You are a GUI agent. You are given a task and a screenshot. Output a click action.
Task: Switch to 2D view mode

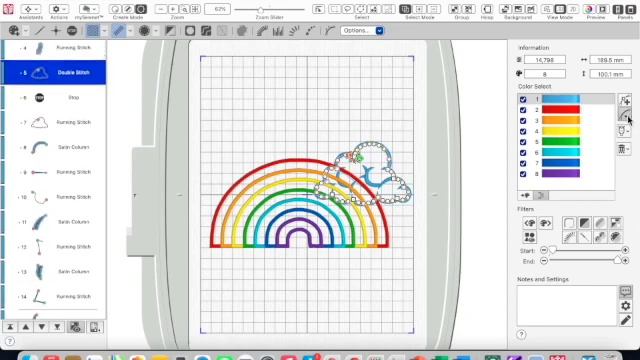point(572,9)
